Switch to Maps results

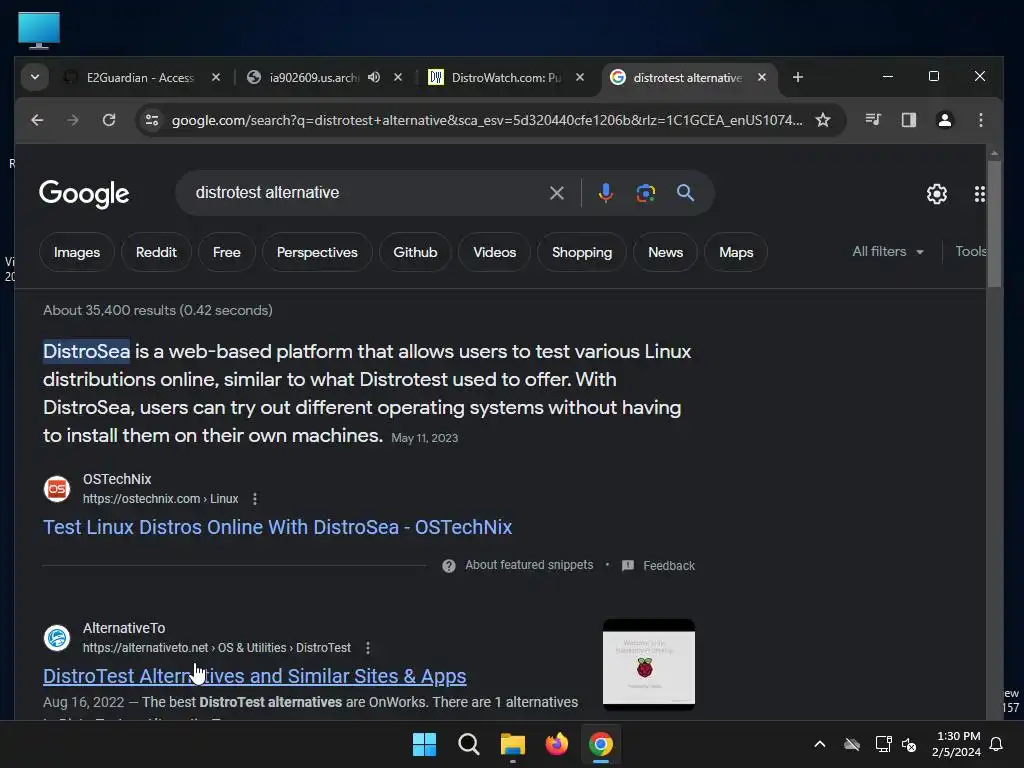(736, 252)
